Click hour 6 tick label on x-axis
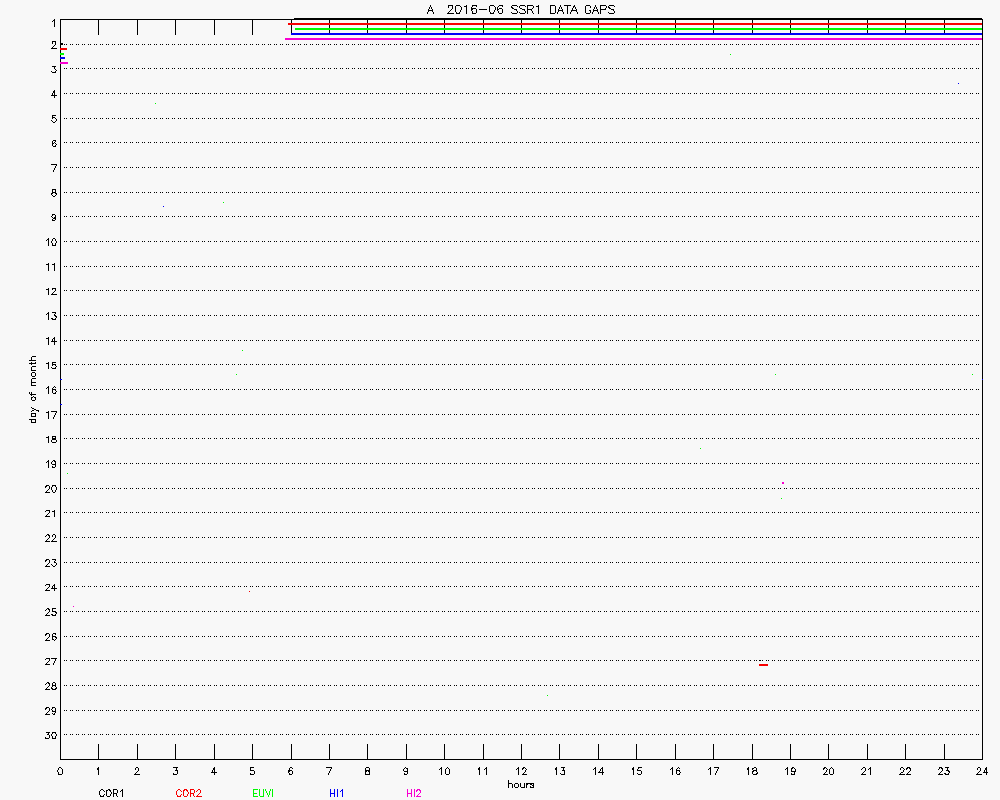The height and width of the screenshot is (800, 1000). tap(291, 771)
